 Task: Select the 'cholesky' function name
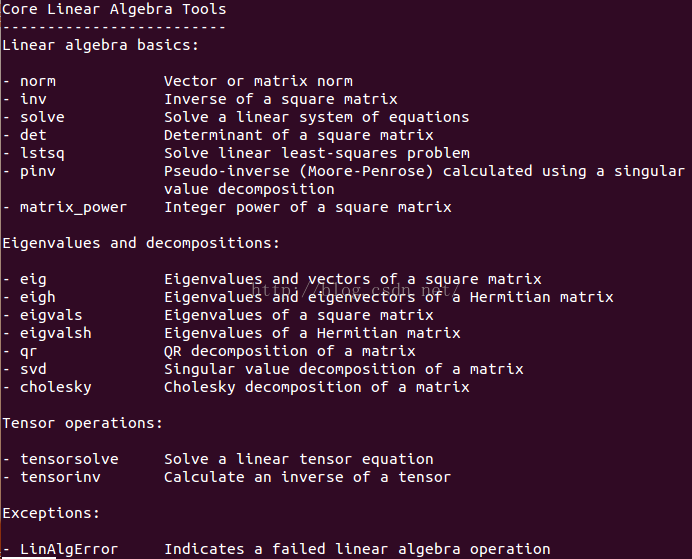point(56,388)
